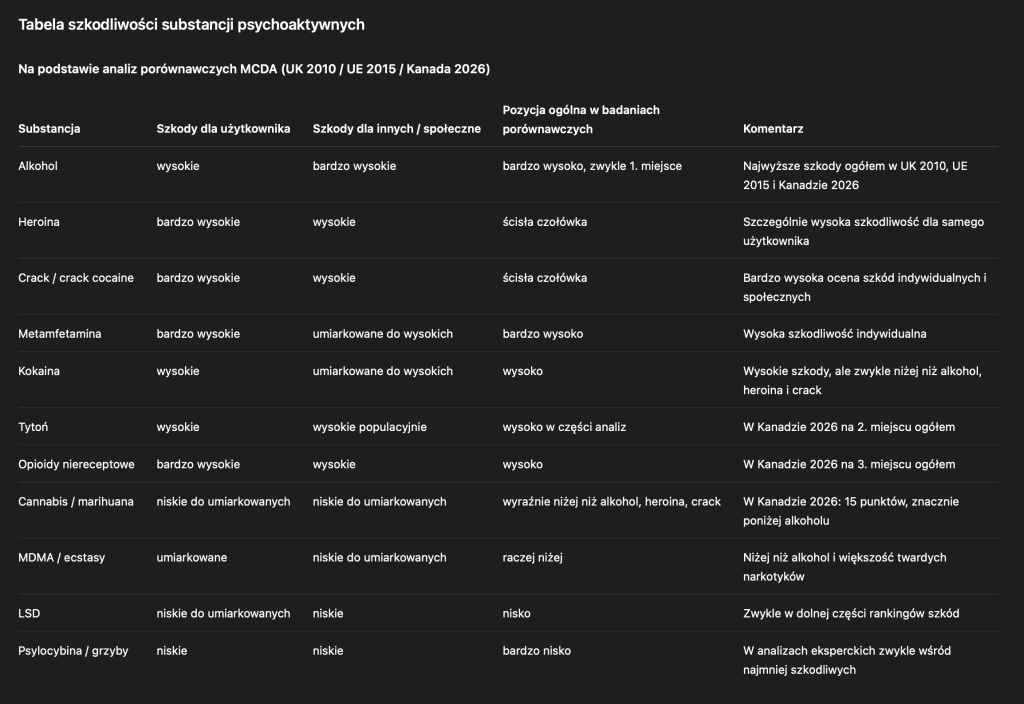
Task: Click the 'Szkody dla innych / społeczne' header
Action: click(x=396, y=129)
